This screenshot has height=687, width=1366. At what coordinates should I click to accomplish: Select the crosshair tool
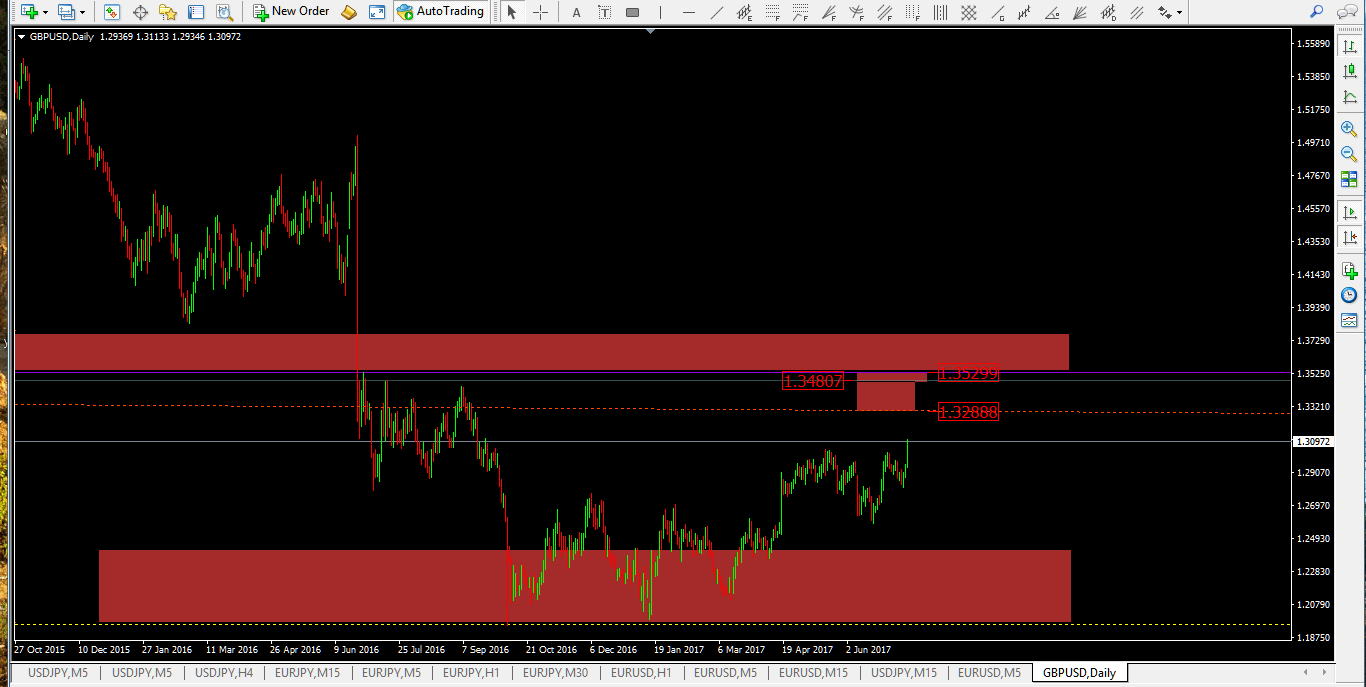(x=540, y=12)
